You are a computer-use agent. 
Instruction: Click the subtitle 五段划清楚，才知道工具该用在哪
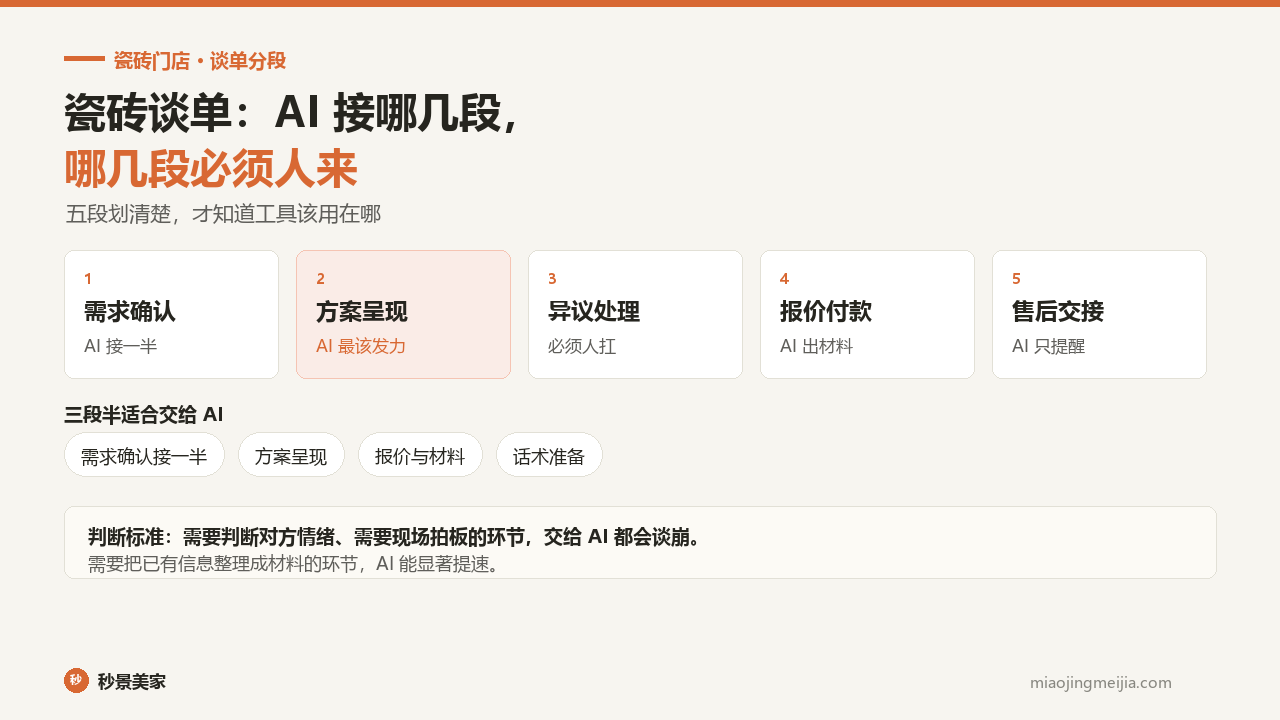pyautogui.click(x=223, y=214)
